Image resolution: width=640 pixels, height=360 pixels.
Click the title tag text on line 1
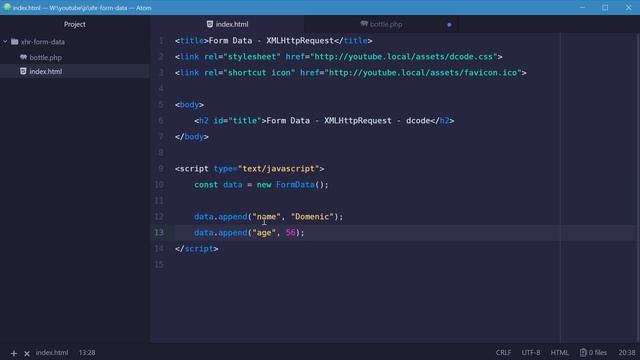click(x=271, y=41)
